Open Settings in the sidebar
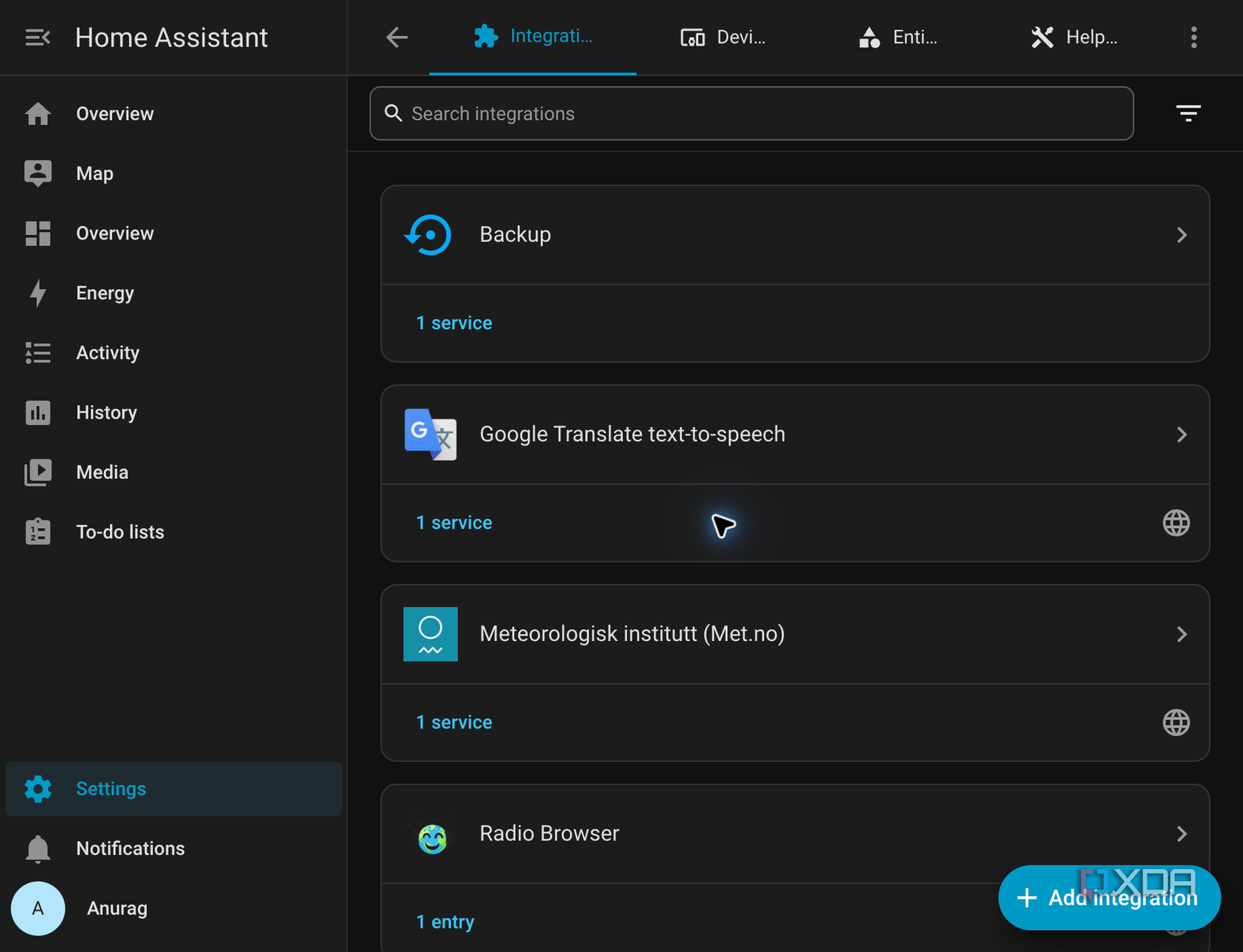The image size is (1243, 952). (x=173, y=789)
